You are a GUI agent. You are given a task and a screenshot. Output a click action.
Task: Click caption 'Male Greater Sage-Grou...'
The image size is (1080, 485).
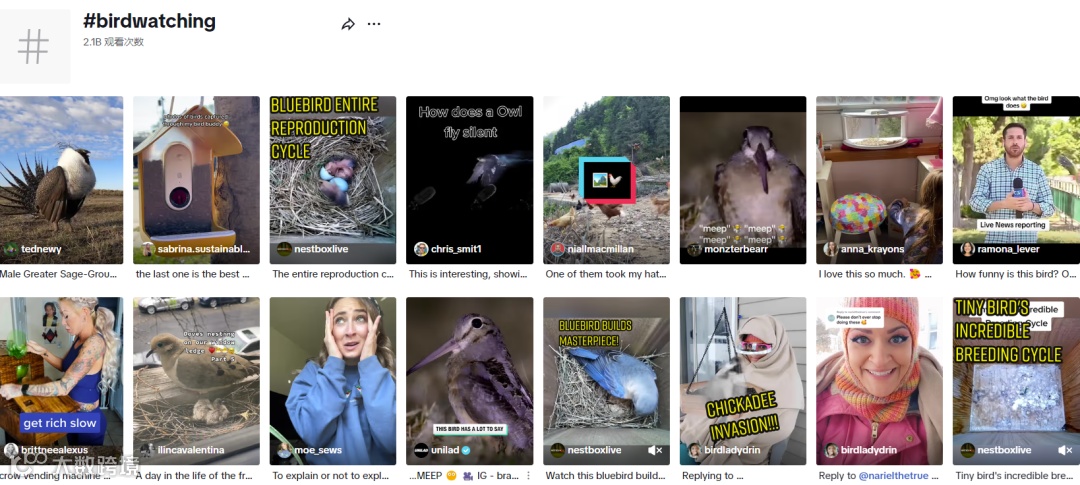[59, 274]
